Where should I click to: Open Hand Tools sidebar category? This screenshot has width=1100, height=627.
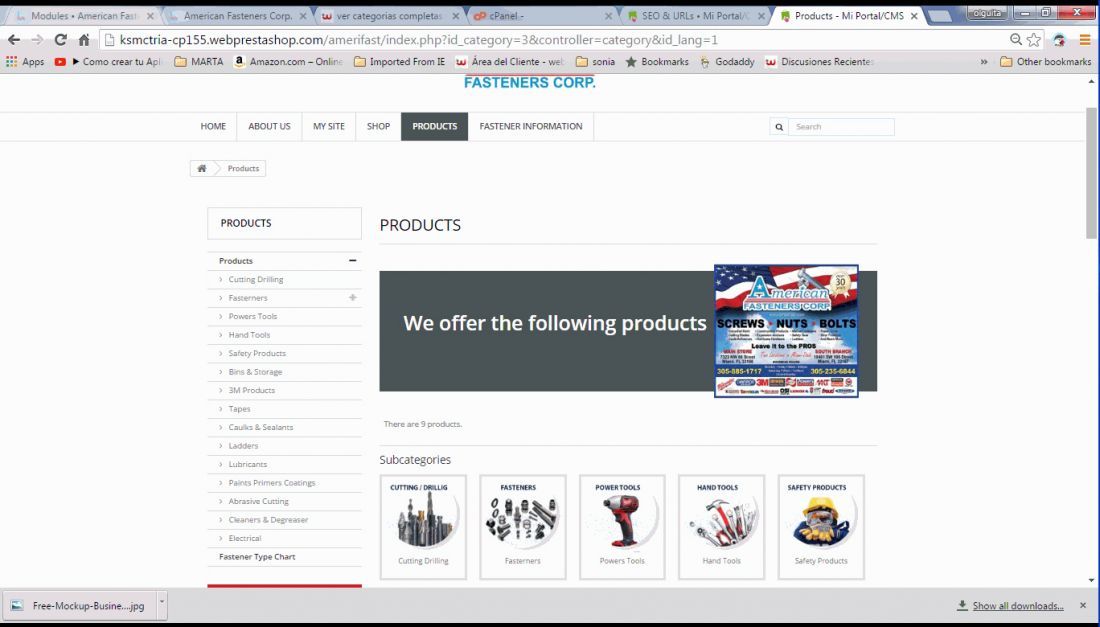click(249, 335)
